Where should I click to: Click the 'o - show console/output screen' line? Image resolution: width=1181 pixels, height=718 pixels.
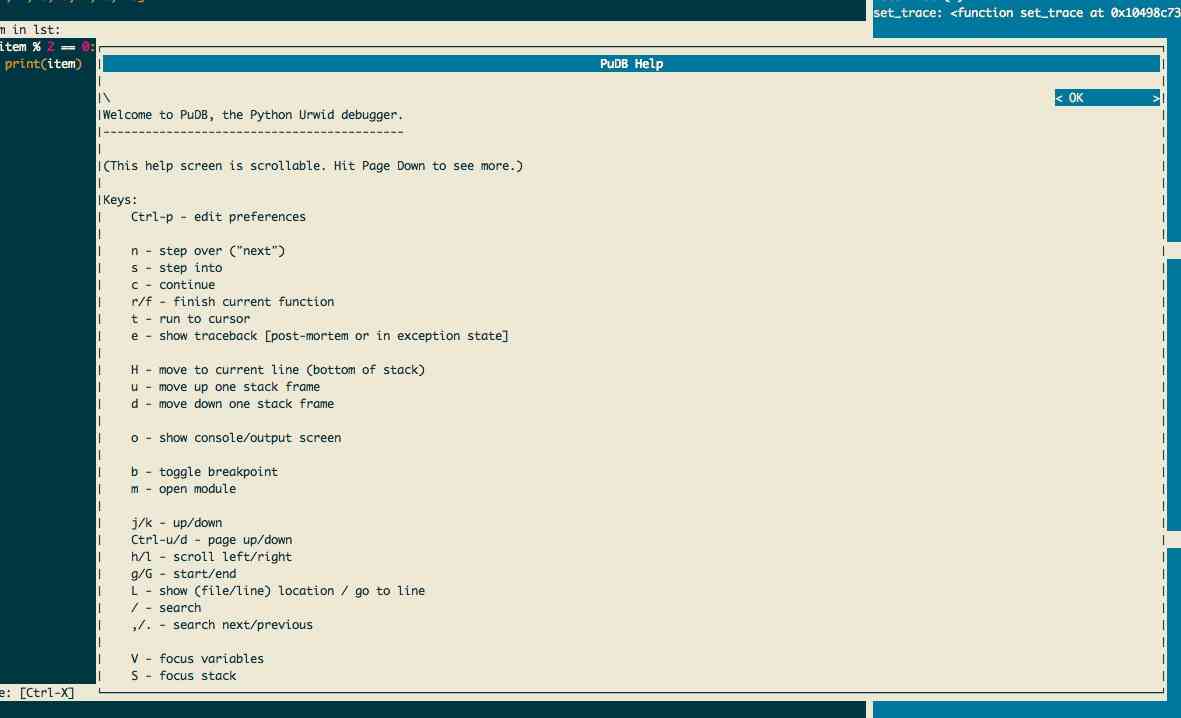pos(235,438)
